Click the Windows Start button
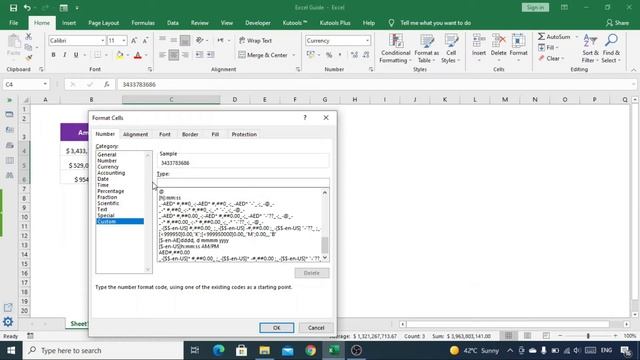 (x=11, y=350)
